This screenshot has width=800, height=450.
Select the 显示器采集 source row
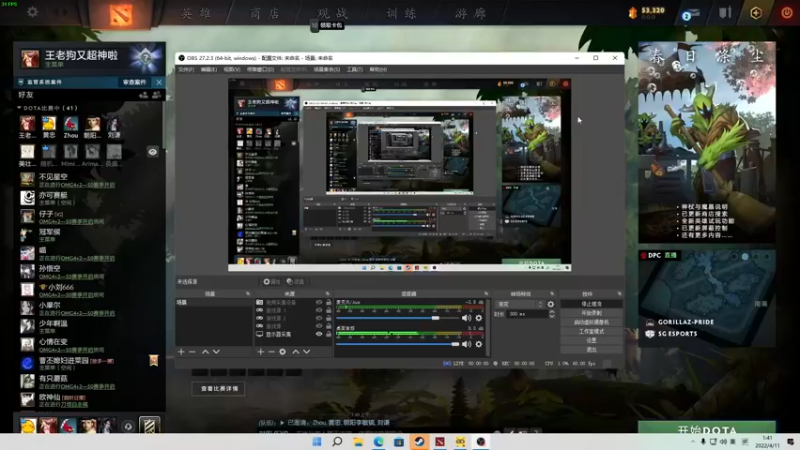pos(293,334)
